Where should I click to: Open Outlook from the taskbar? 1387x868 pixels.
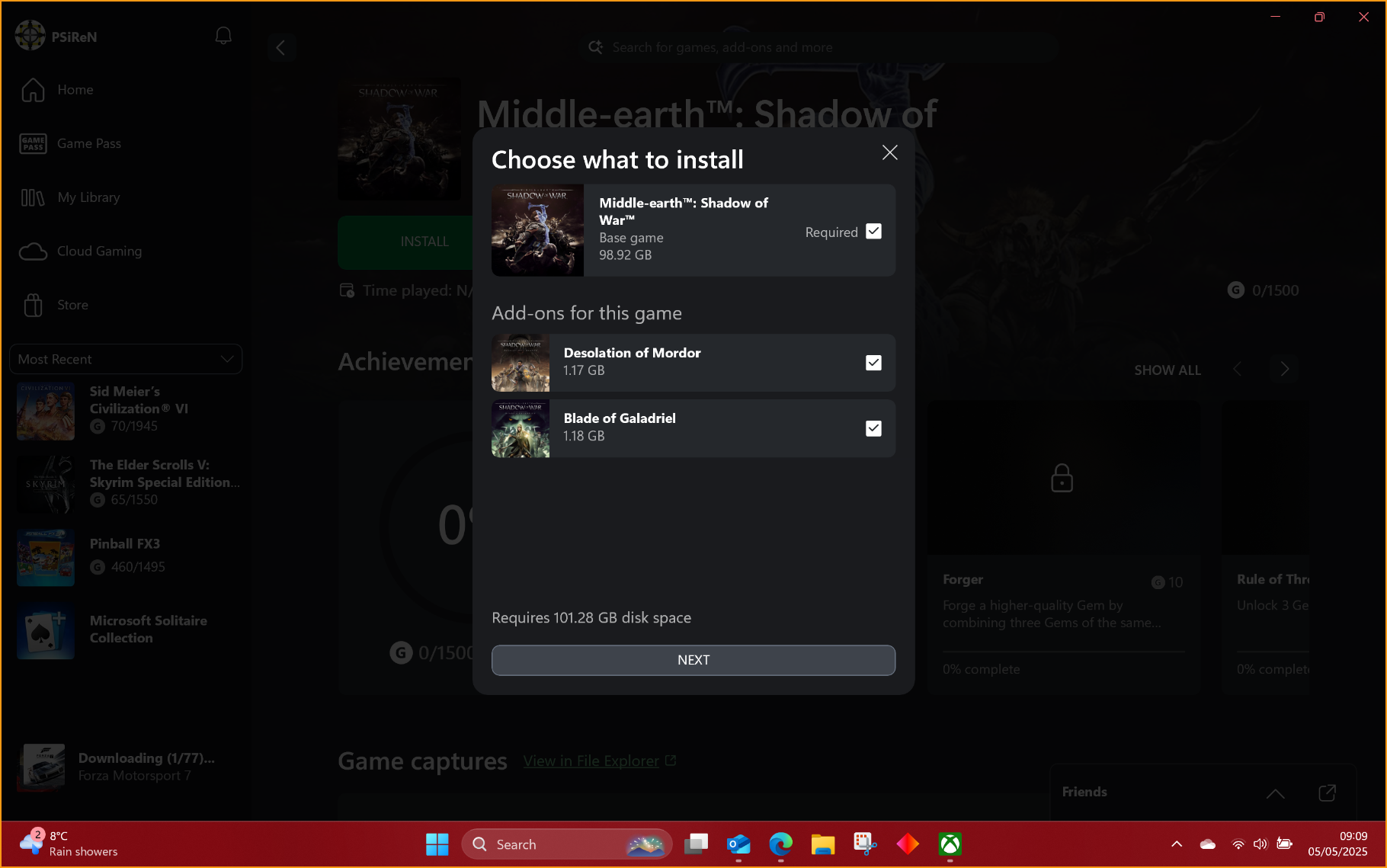(x=738, y=844)
